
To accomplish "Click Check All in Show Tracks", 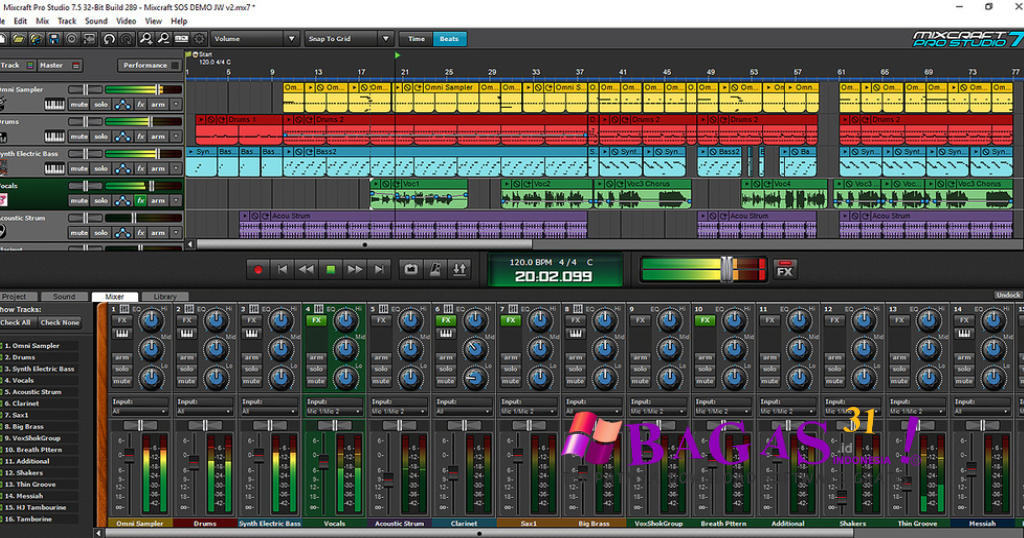I will (16, 323).
